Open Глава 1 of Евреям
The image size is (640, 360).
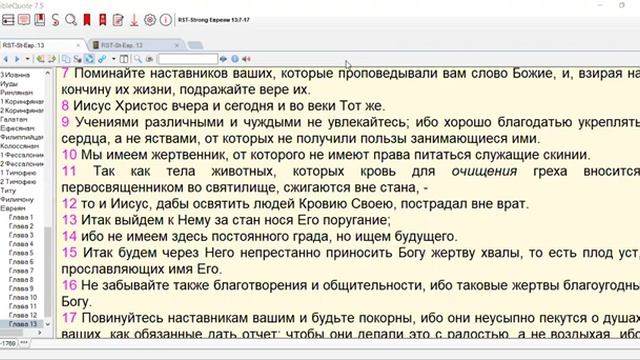(x=21, y=218)
